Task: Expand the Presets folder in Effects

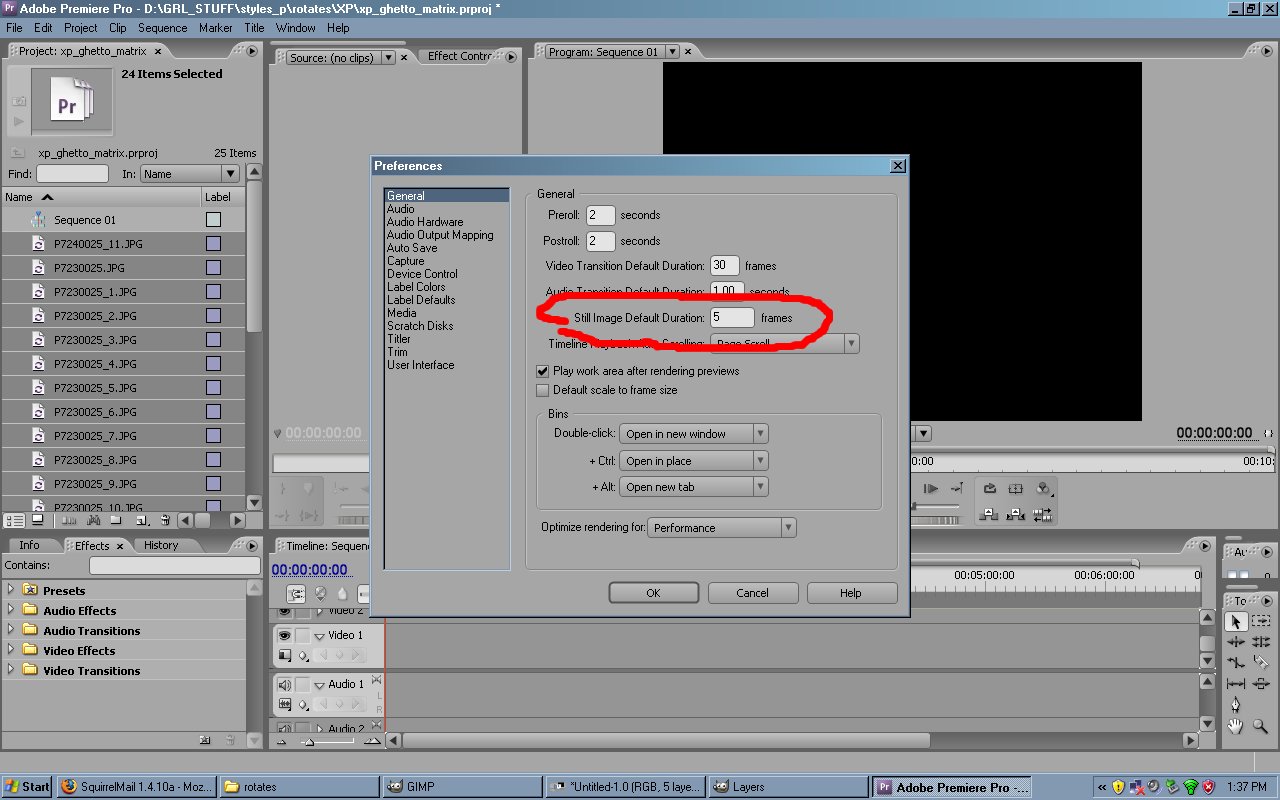Action: (11, 590)
